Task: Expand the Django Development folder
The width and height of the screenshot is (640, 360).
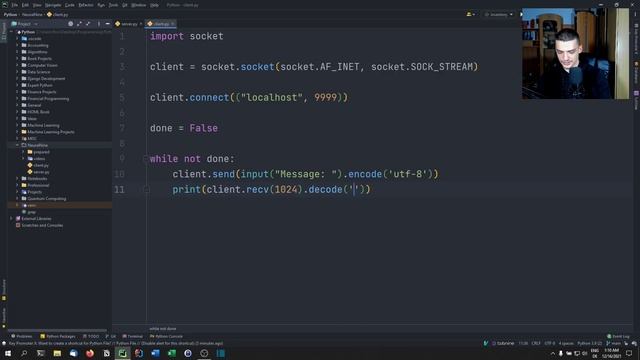Action: [x=18, y=78]
